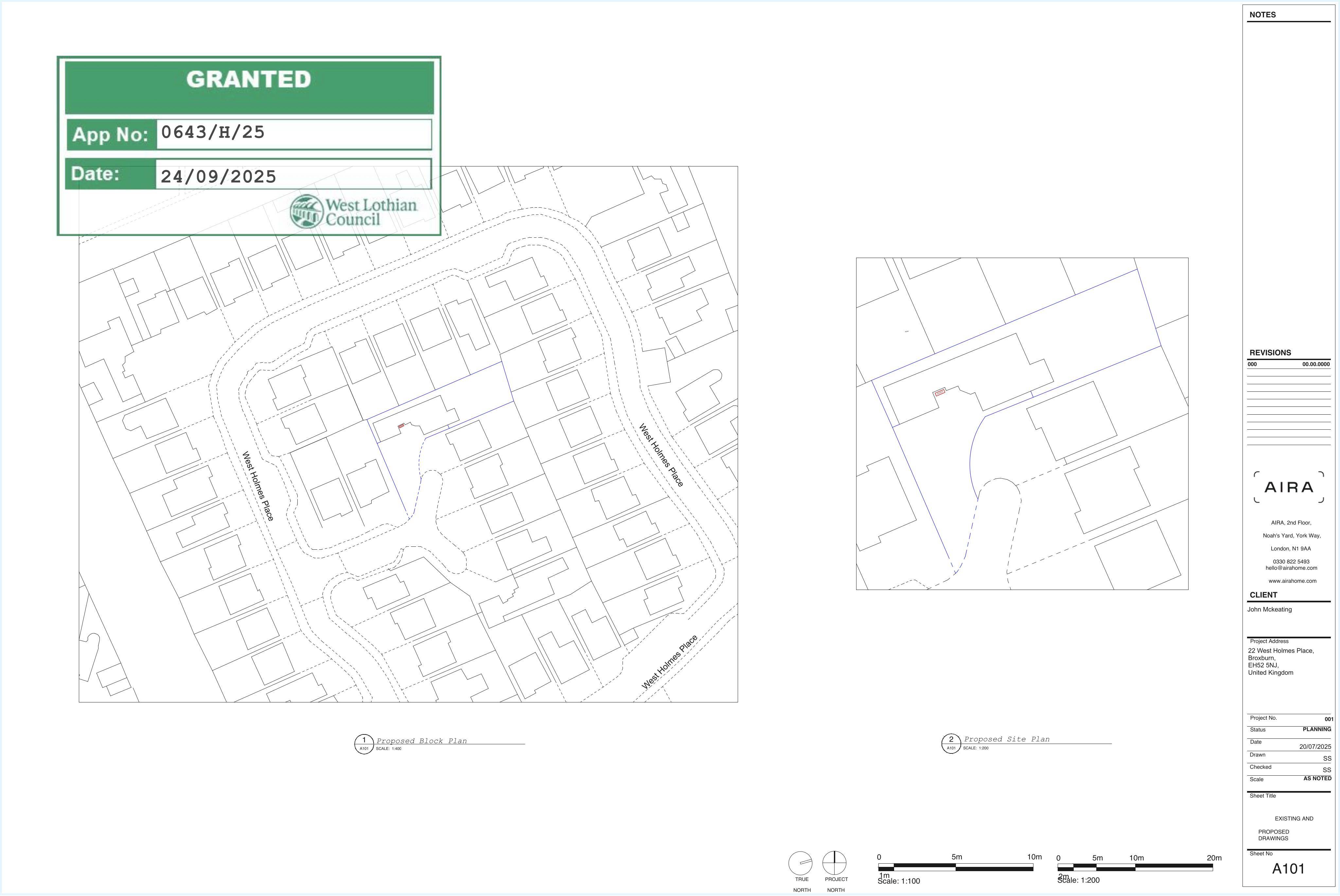Click '22 West Holmes Place,' address text
Screen dimensions: 1340x896
pos(1280,651)
